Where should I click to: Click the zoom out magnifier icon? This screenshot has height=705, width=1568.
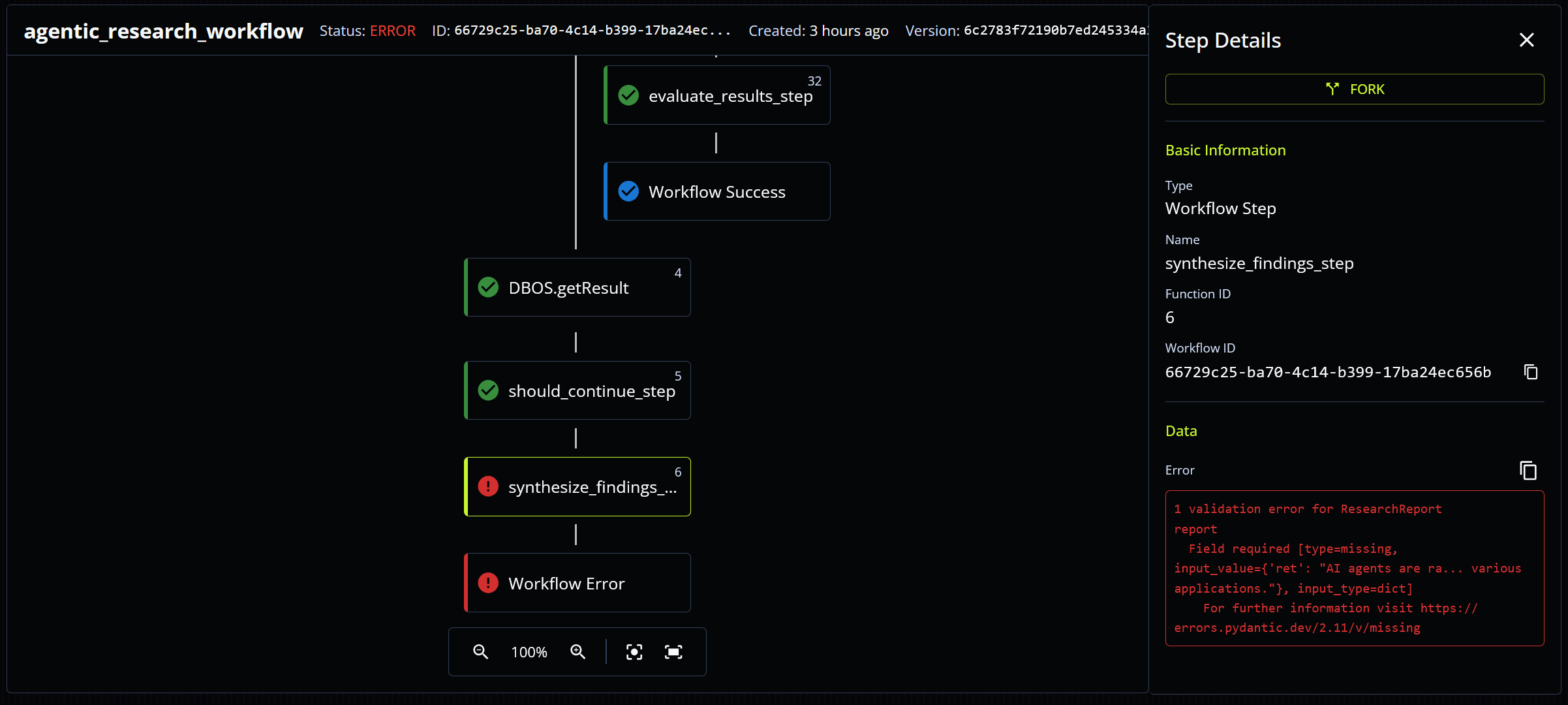[480, 651]
